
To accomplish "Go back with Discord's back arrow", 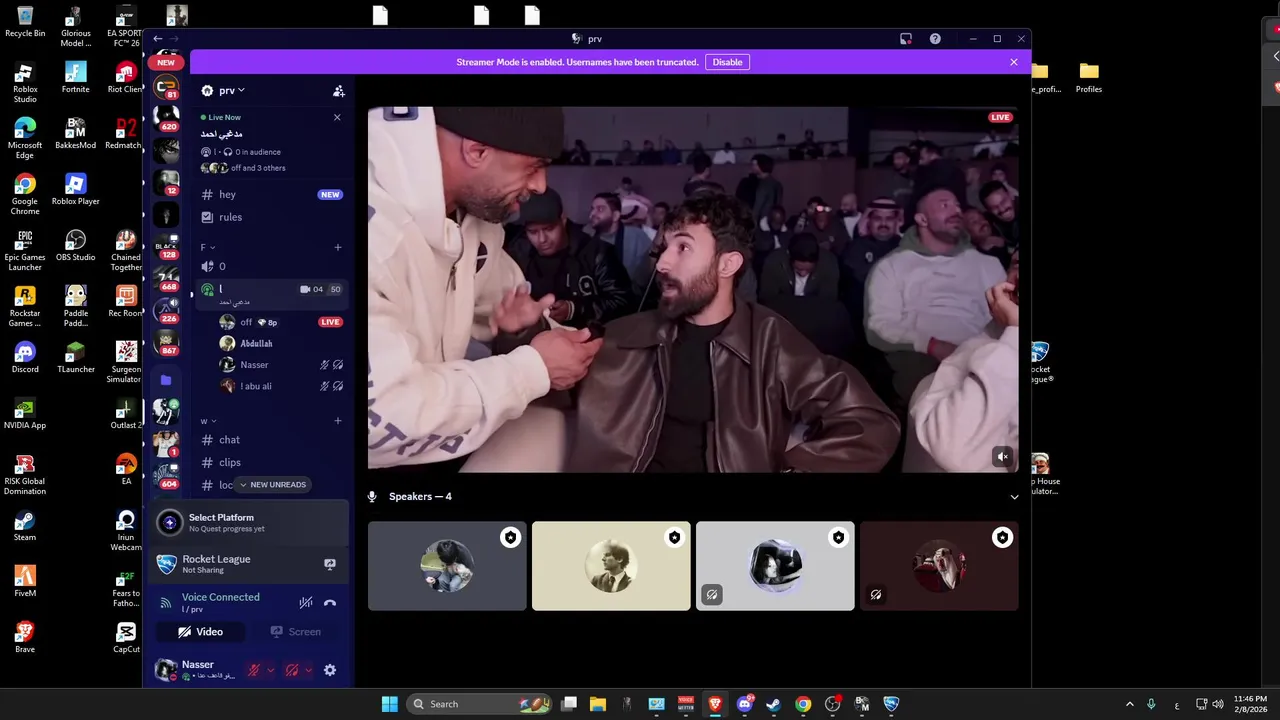I will 158,39.
